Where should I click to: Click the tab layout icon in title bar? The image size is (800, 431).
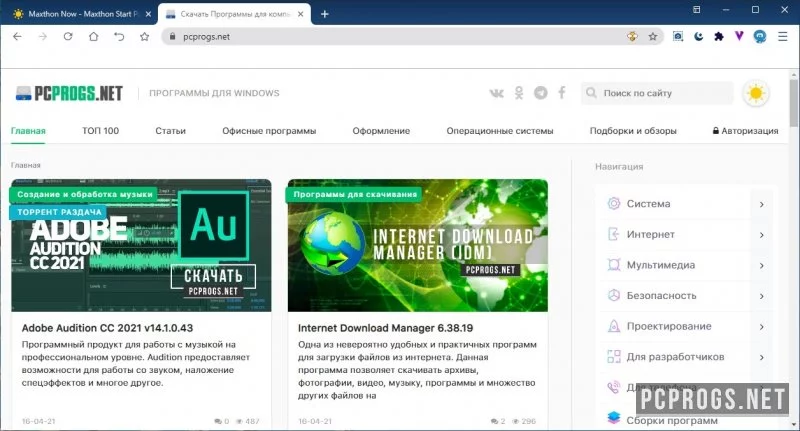point(696,10)
